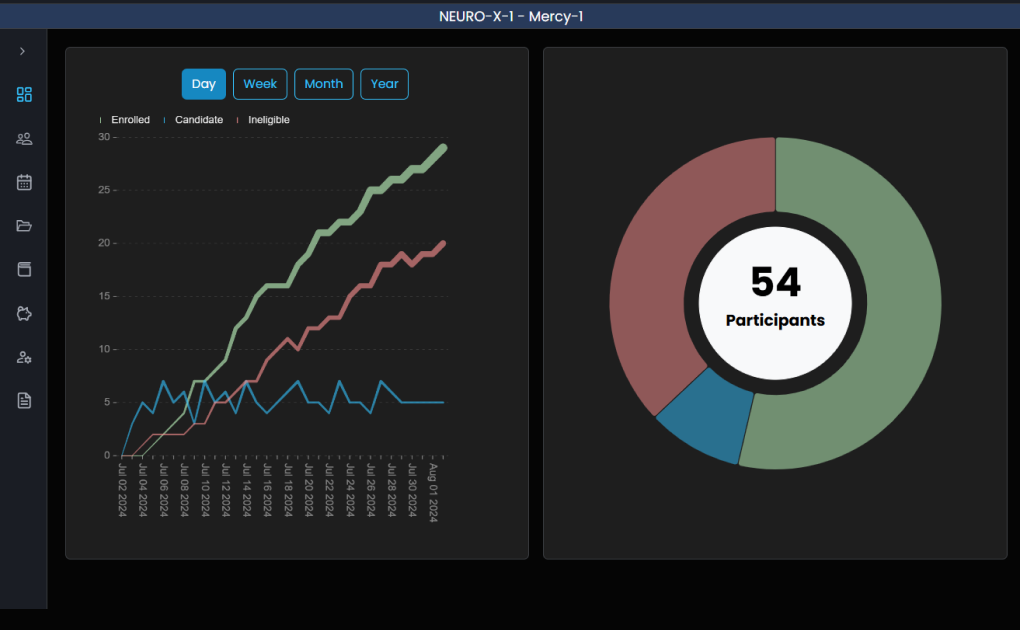Click the Jul 02 2024 axis label
Image resolution: width=1020 pixels, height=630 pixels.
(122, 491)
